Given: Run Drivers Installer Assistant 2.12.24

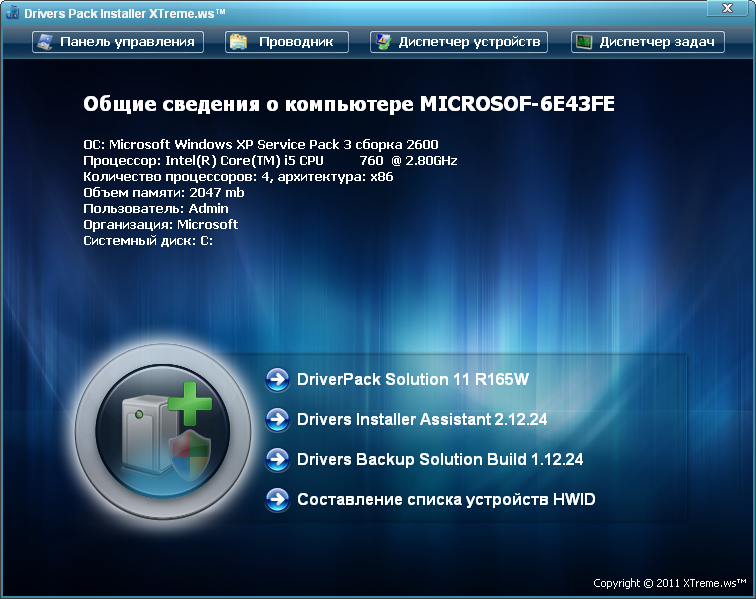Looking at the screenshot, I should pyautogui.click(x=422, y=420).
